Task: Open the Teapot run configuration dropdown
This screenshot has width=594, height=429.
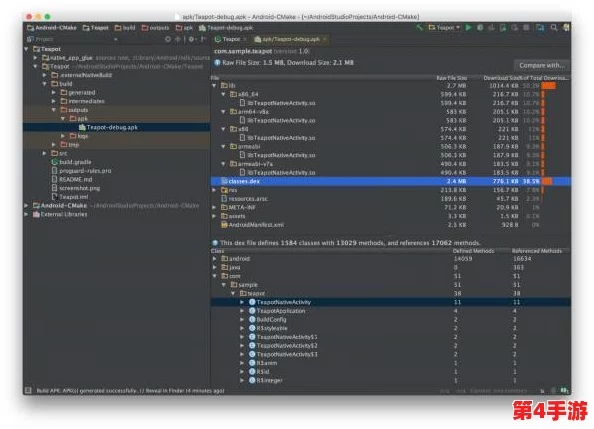Action: click(x=444, y=28)
